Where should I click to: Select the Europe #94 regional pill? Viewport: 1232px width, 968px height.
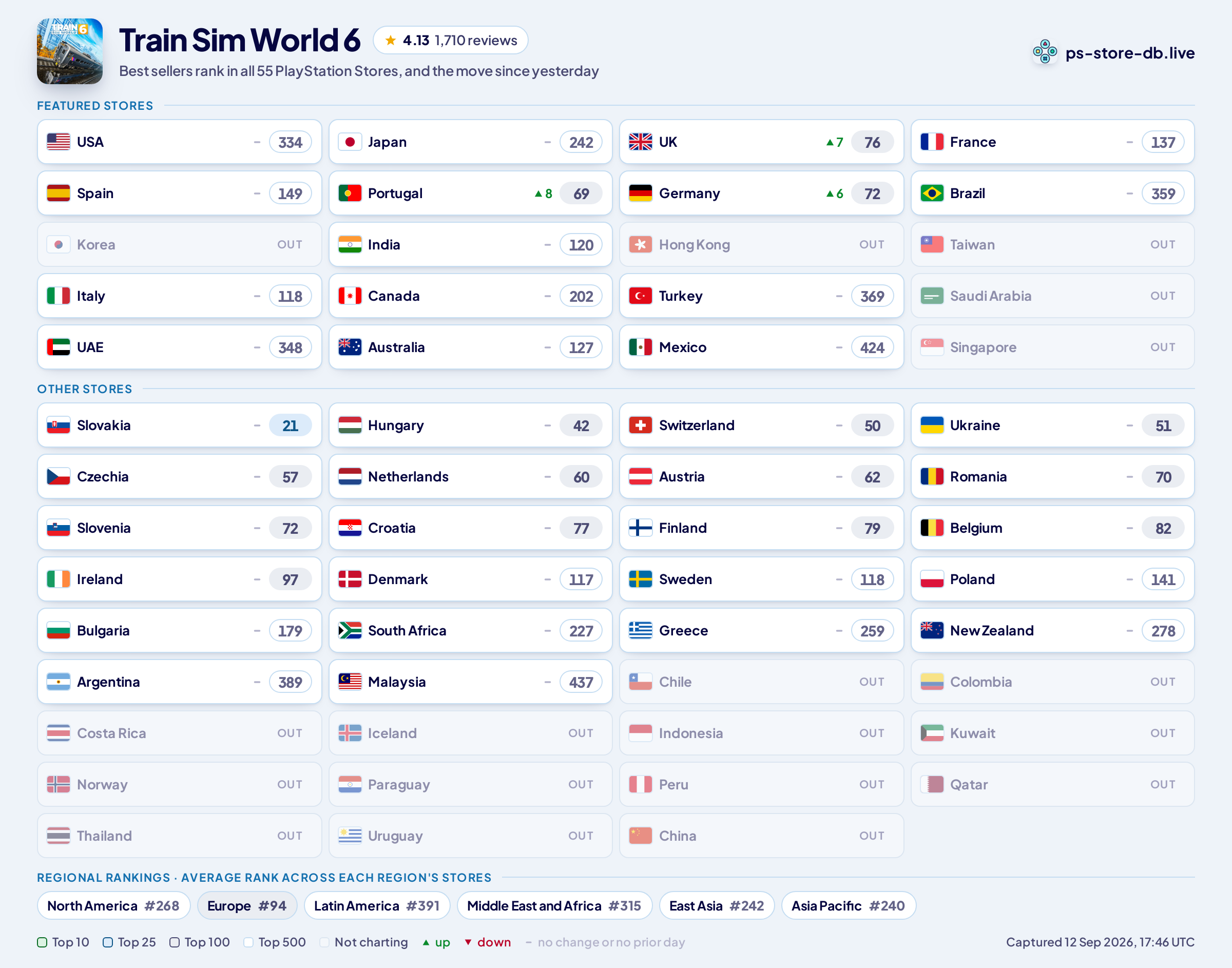(246, 906)
